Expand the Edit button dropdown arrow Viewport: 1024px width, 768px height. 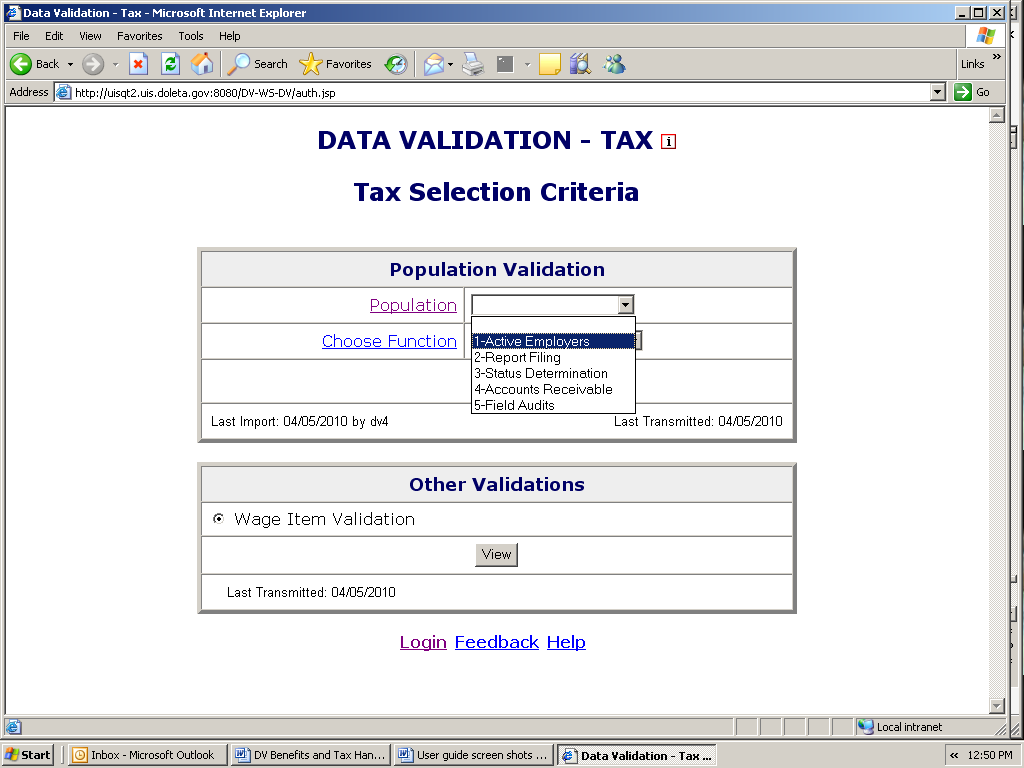[527, 64]
